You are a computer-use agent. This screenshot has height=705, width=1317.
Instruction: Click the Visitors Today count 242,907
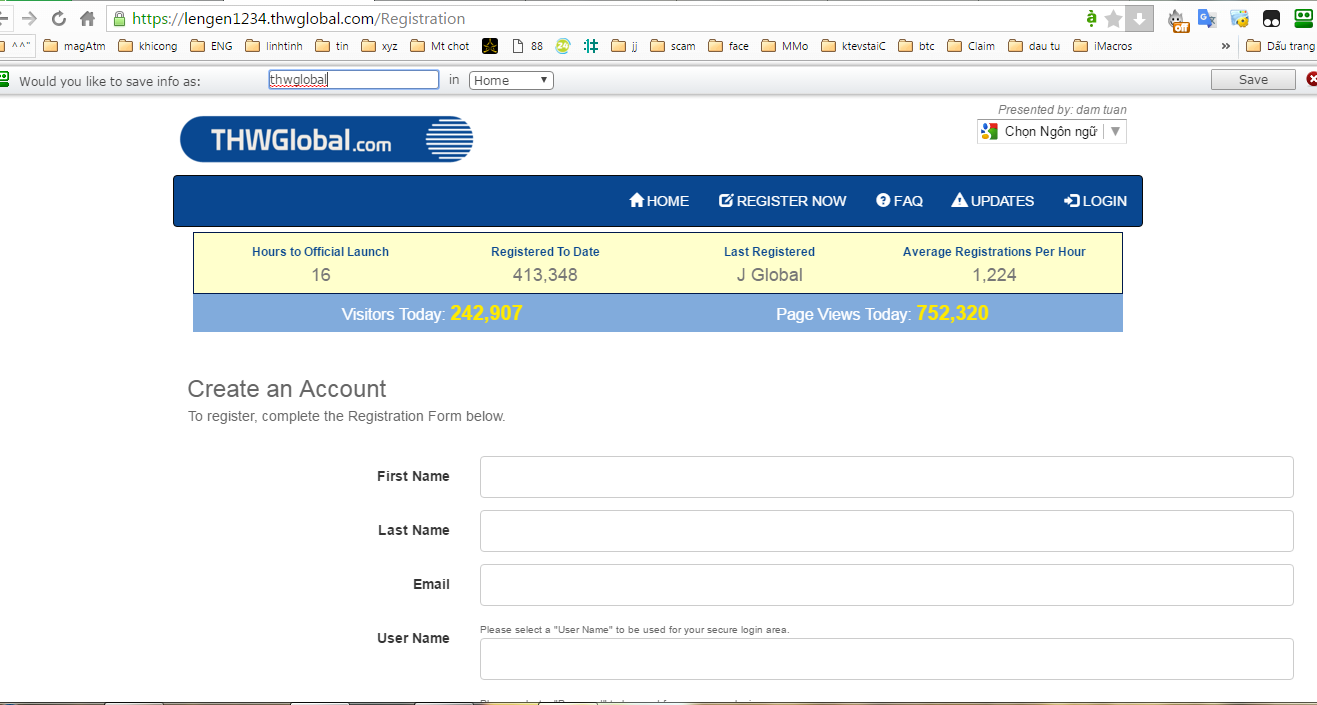[x=486, y=313]
